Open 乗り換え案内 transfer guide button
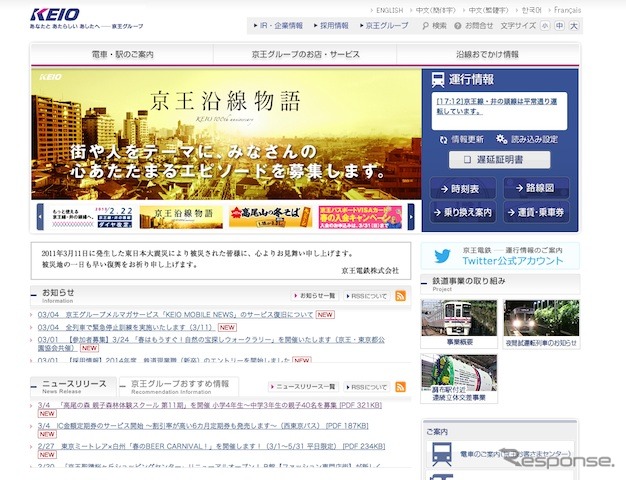Screen dimensions: 626x480 463,212
